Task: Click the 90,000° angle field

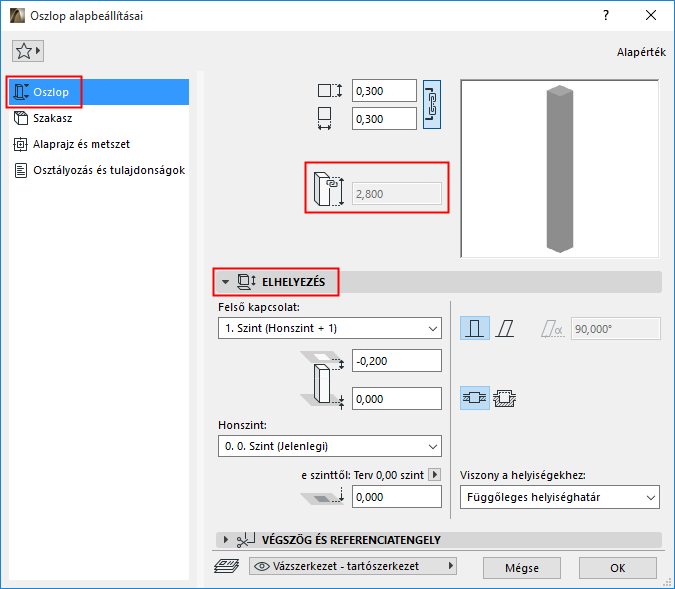Action: coord(616,329)
